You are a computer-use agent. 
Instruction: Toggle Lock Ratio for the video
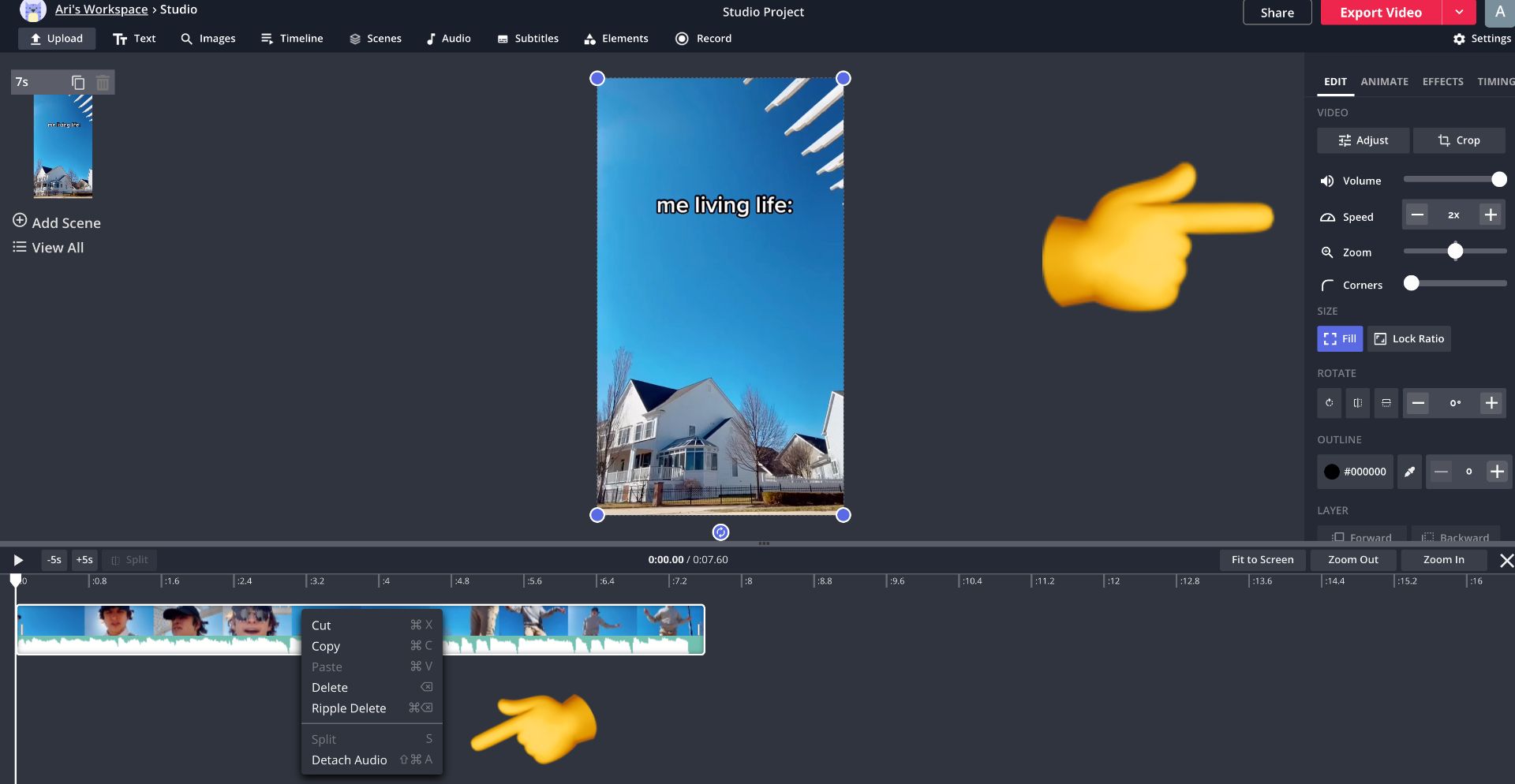1409,339
